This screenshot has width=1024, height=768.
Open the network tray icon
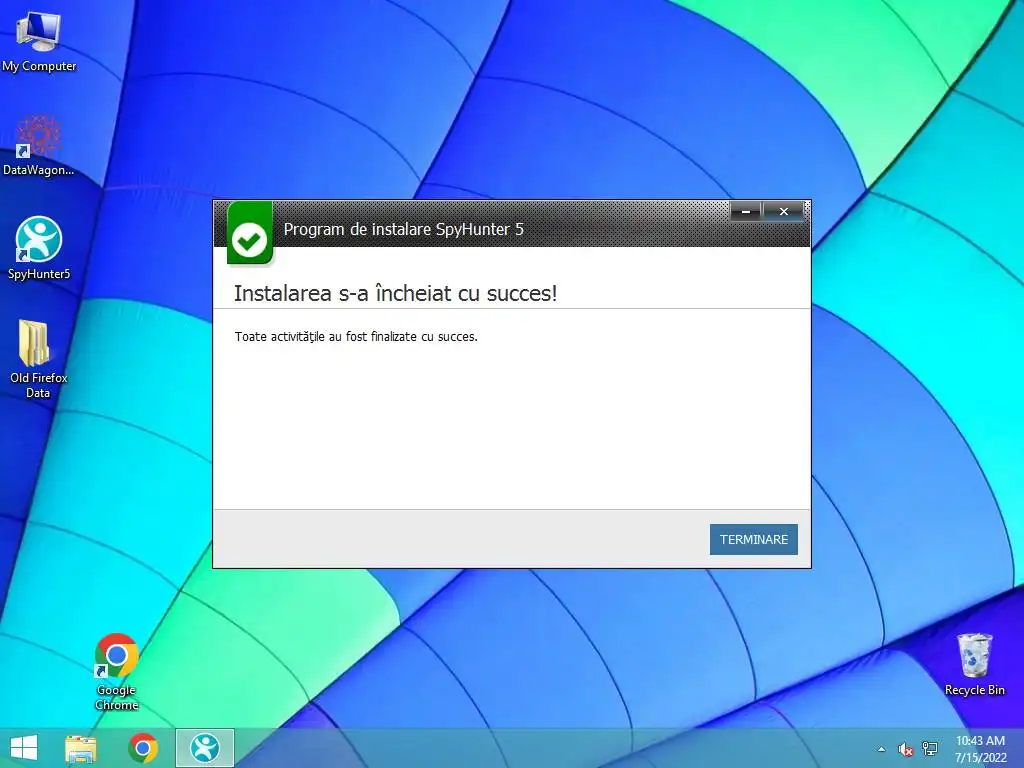click(x=930, y=749)
